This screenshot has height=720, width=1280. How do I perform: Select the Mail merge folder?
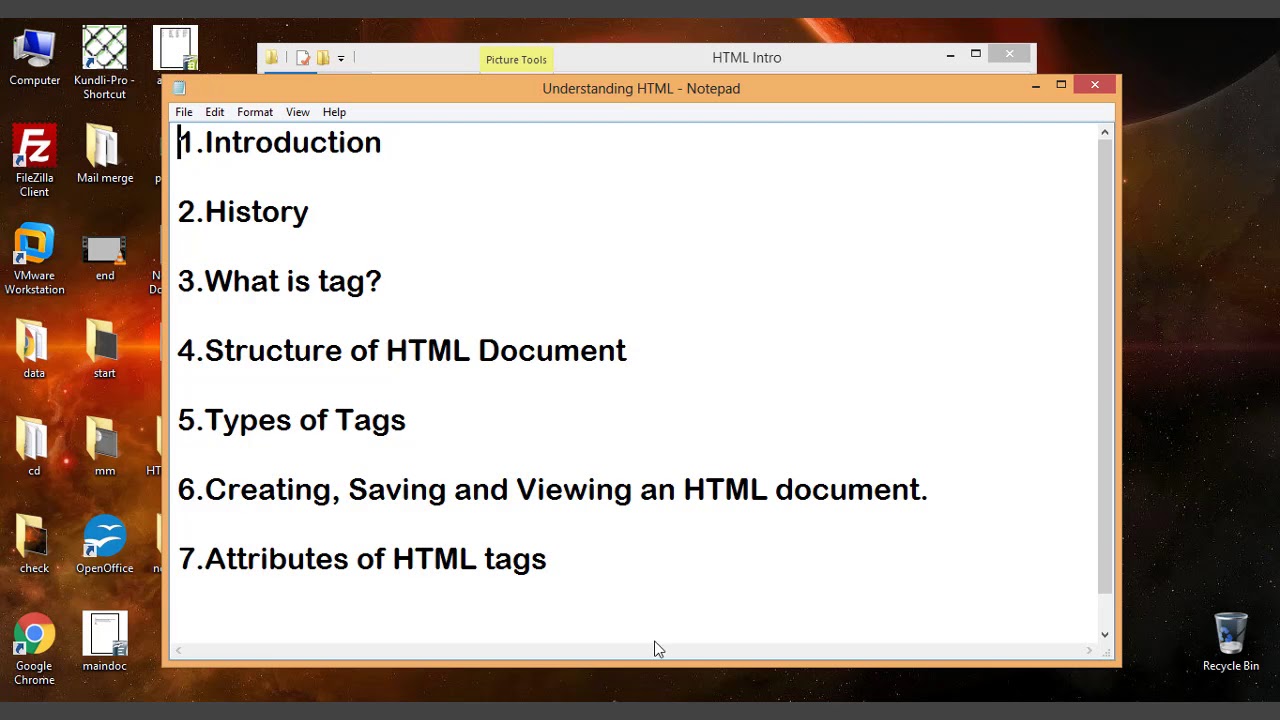coord(104,150)
